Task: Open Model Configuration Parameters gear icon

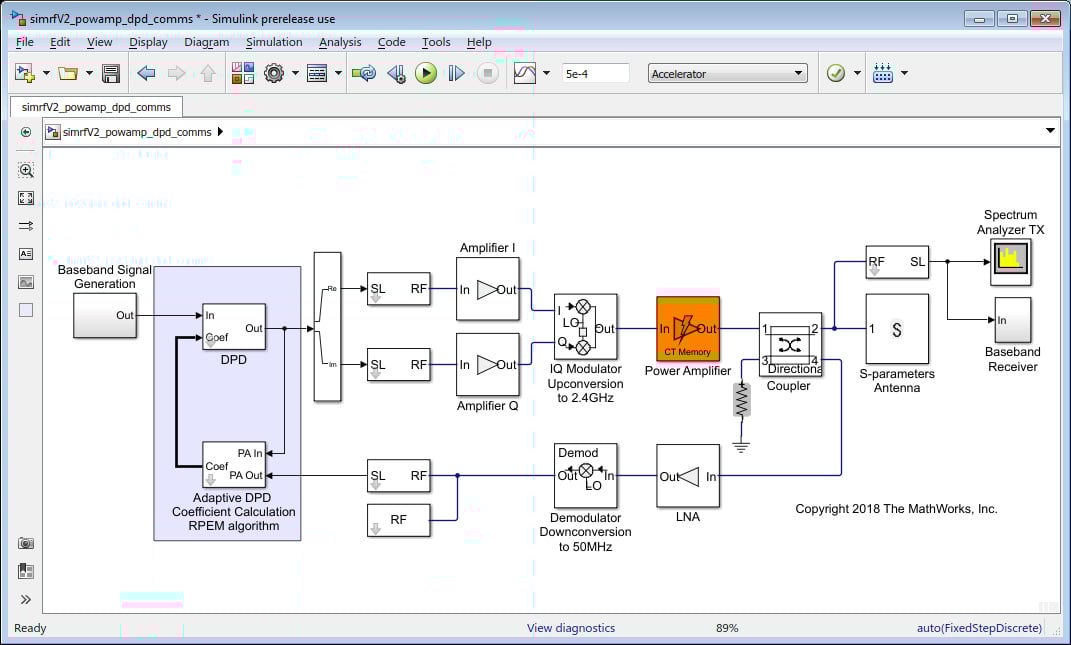Action: [x=273, y=72]
